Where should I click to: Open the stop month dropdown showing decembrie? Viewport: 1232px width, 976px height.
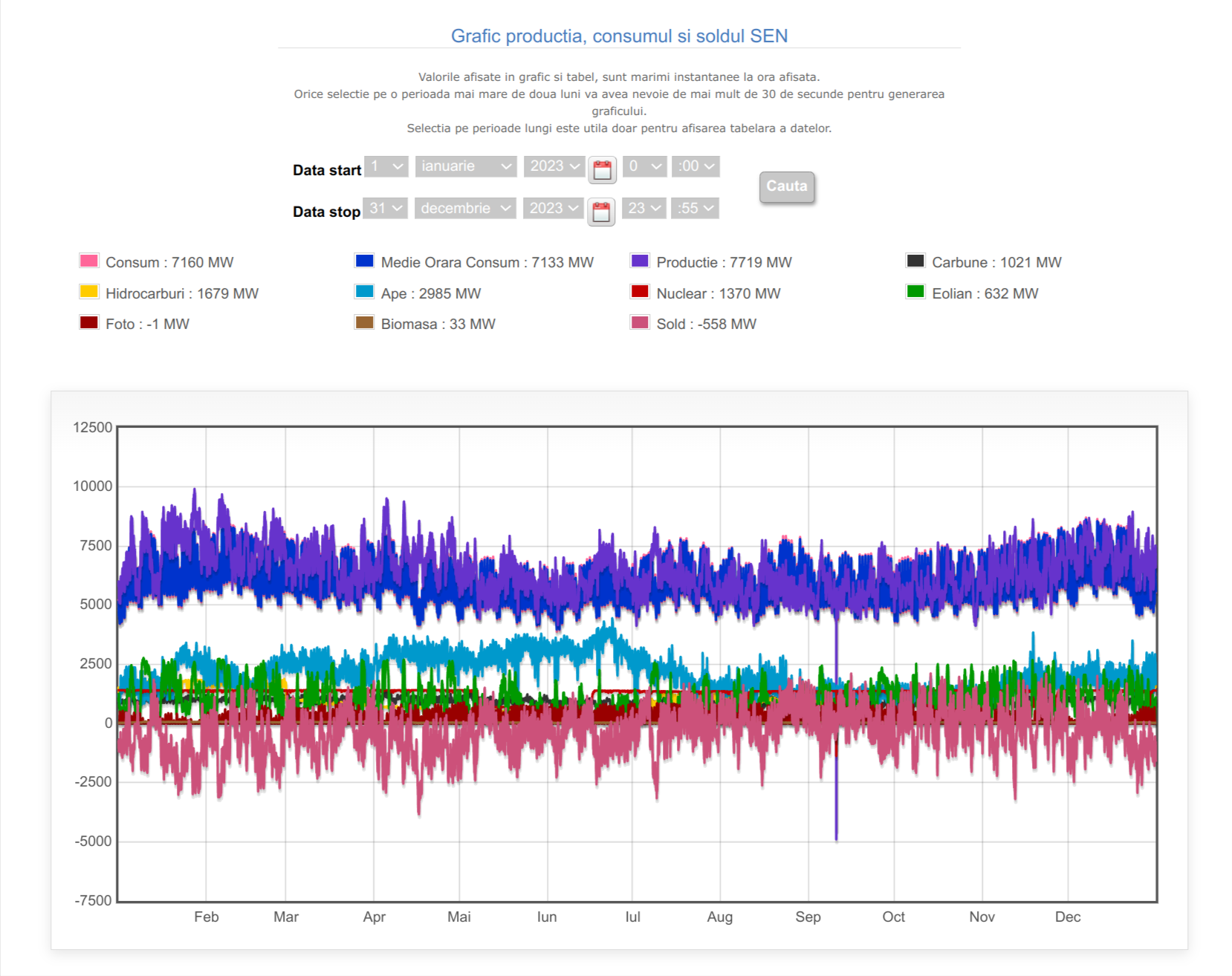465,209
